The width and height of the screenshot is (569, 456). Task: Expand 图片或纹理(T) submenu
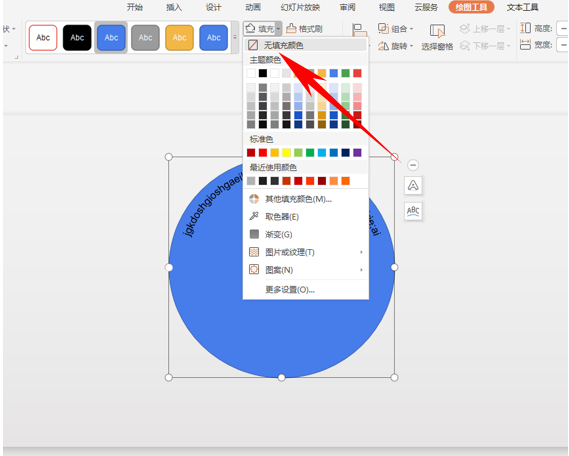pyautogui.click(x=306, y=252)
